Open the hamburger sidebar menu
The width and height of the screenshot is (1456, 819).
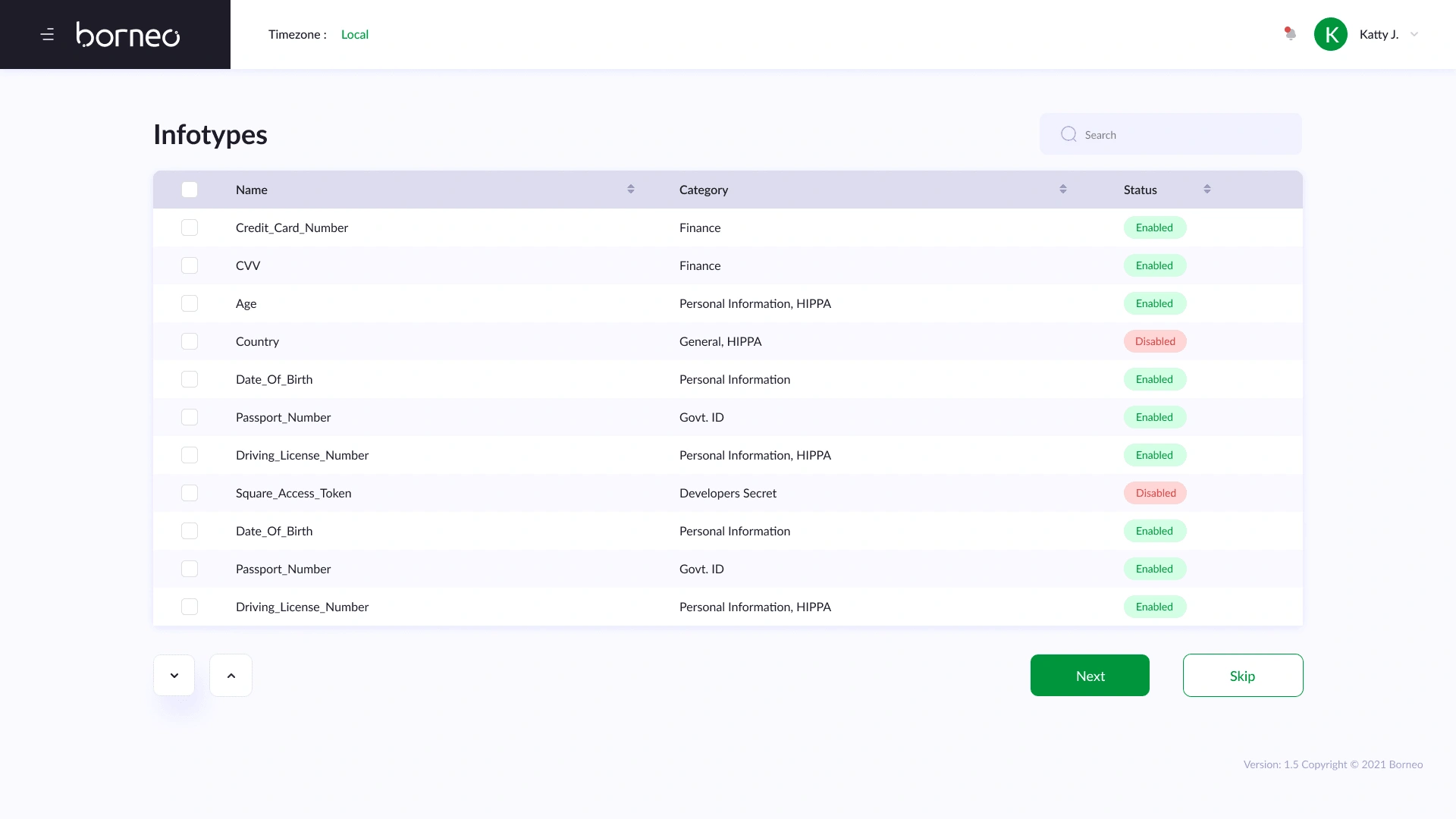(47, 35)
